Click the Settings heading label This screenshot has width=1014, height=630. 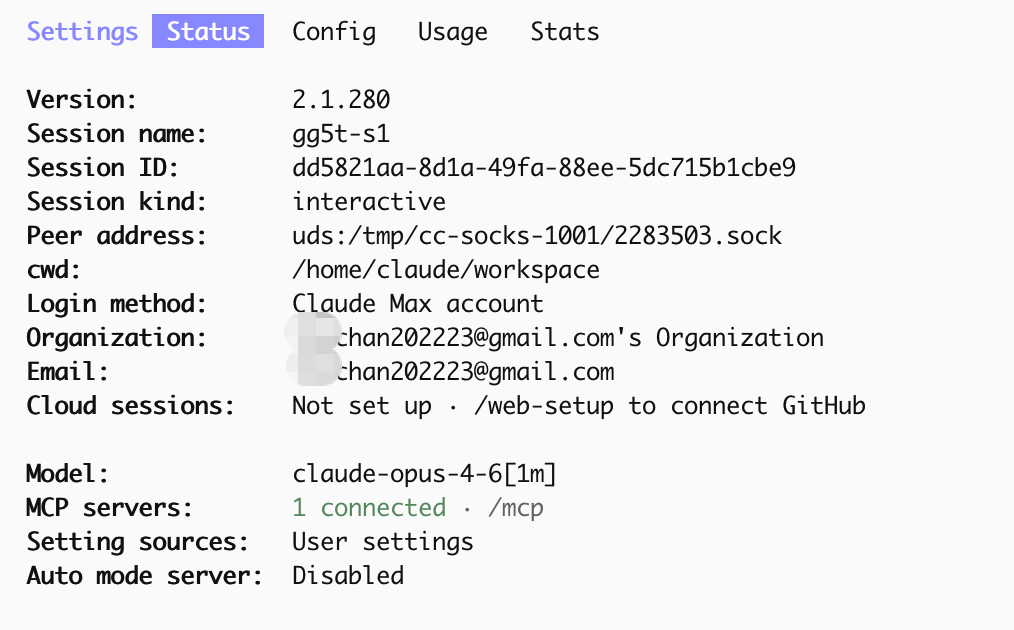tap(82, 32)
